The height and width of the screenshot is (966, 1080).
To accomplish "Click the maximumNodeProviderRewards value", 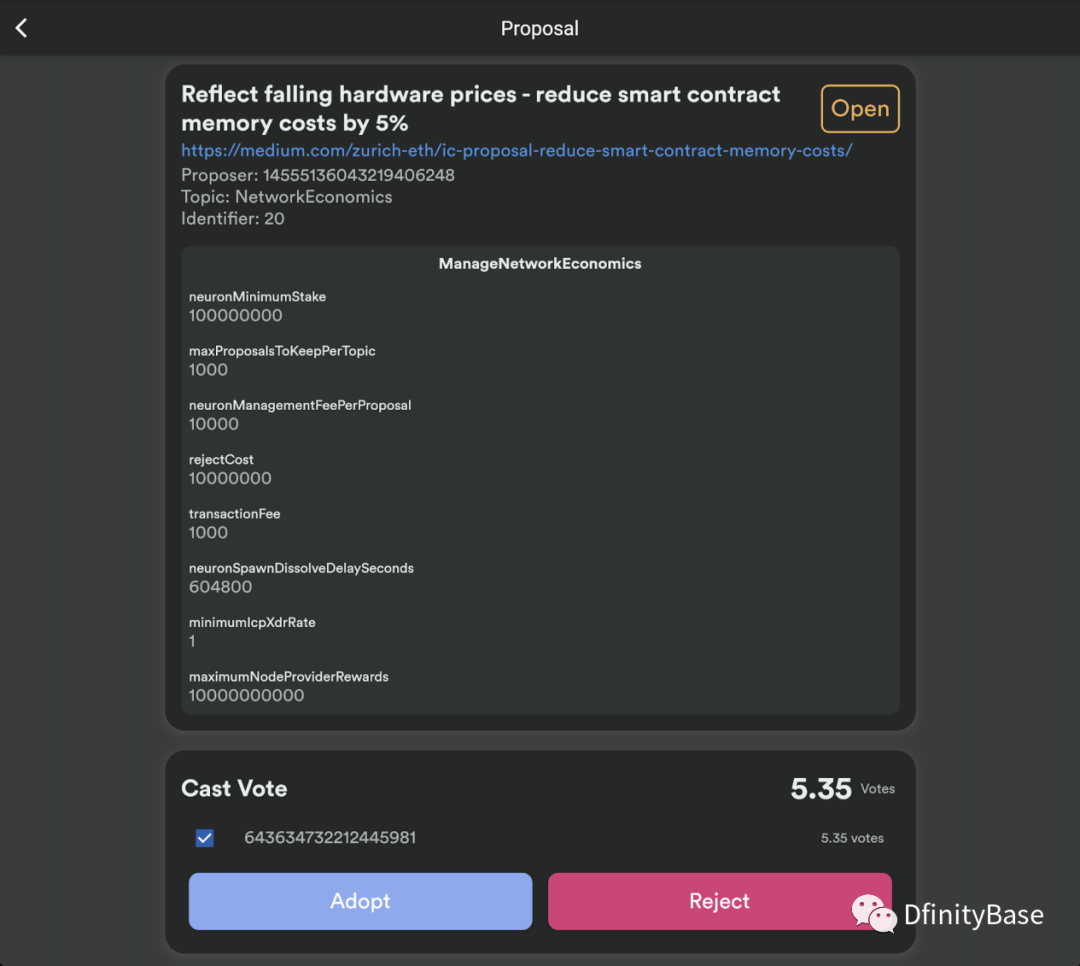I will point(247,696).
